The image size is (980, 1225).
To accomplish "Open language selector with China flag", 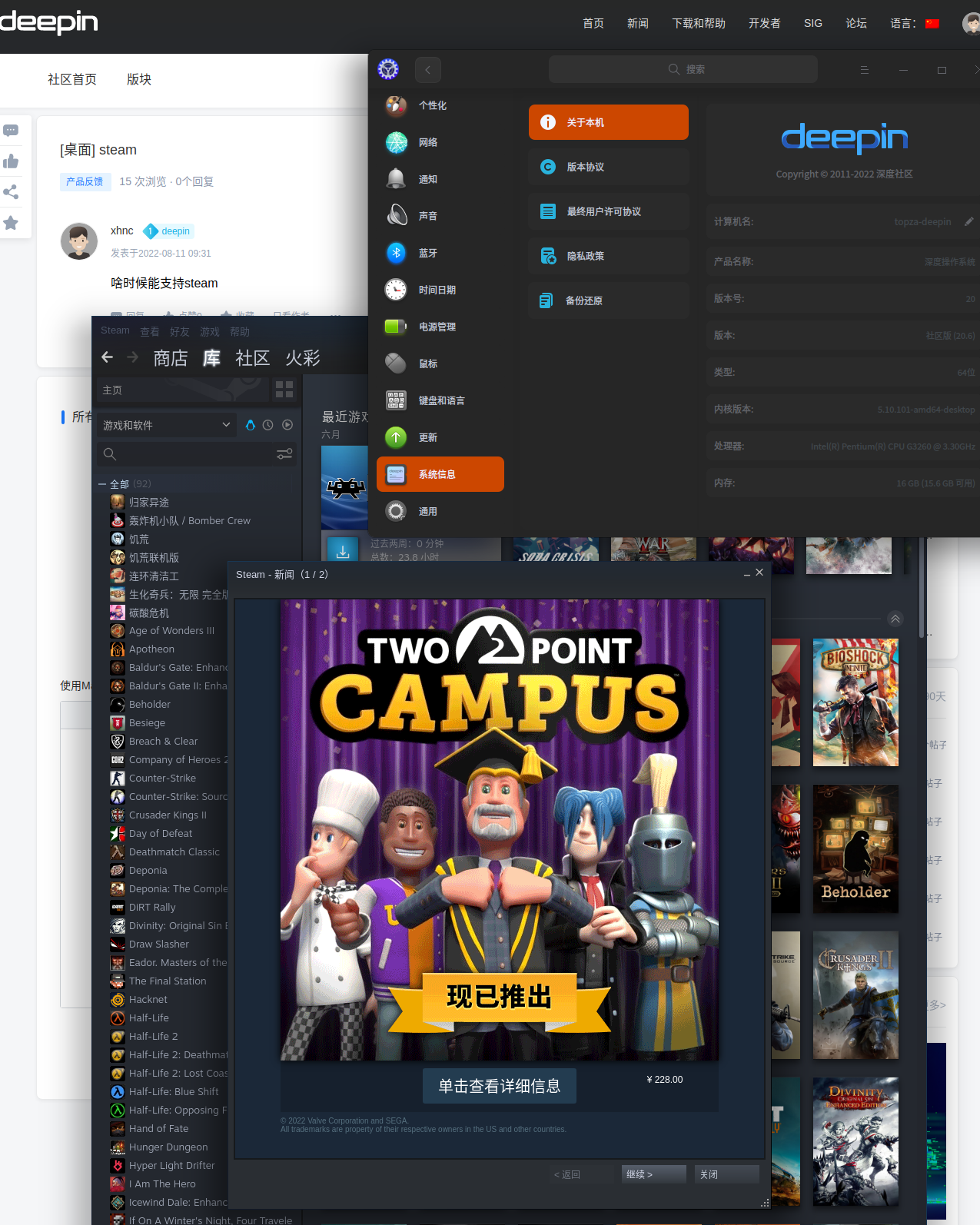I will coord(915,23).
